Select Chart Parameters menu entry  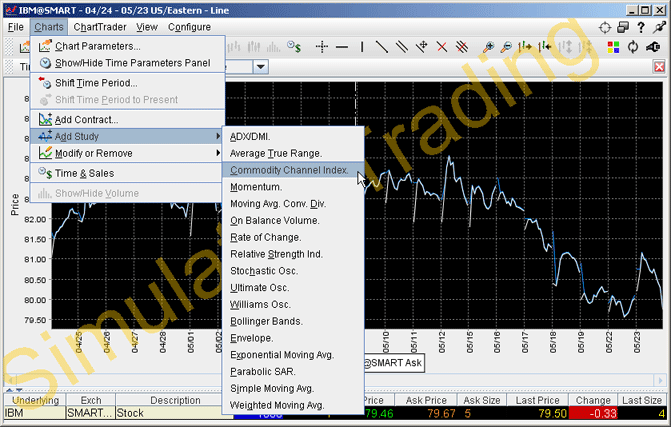click(x=128, y=46)
